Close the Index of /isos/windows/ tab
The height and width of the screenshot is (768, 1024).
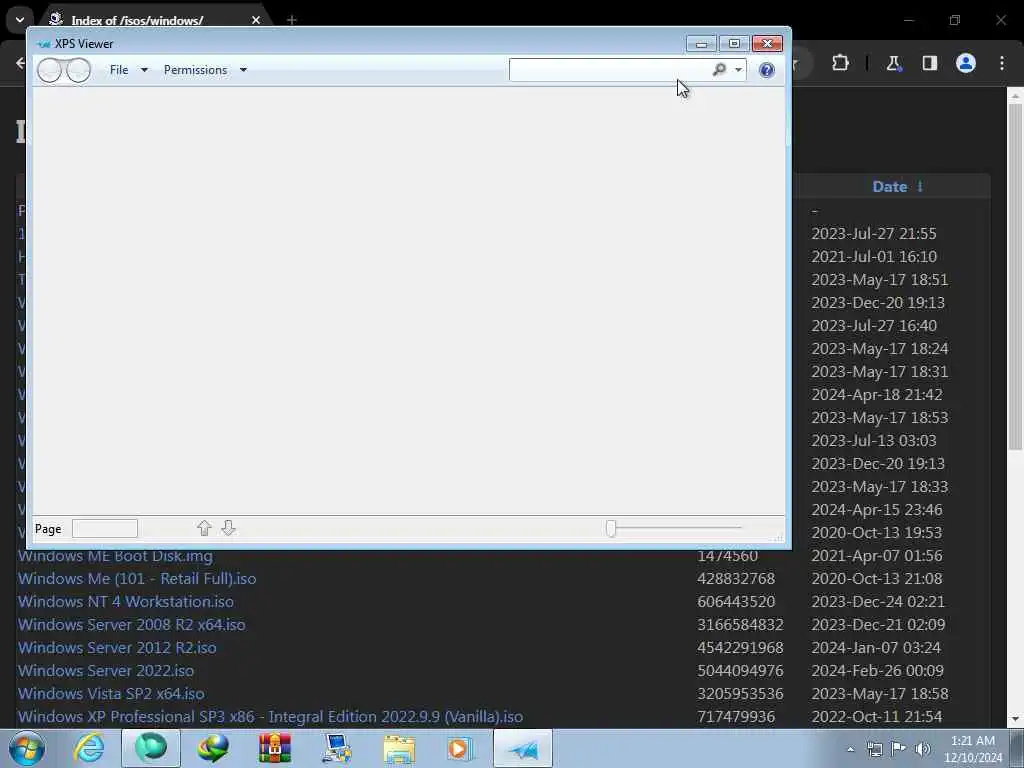click(x=256, y=20)
